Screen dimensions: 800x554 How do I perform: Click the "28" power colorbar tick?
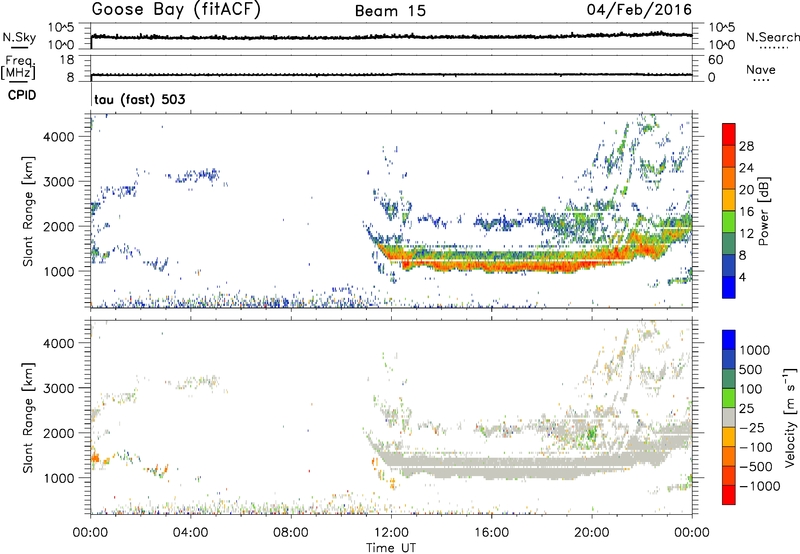[746, 146]
